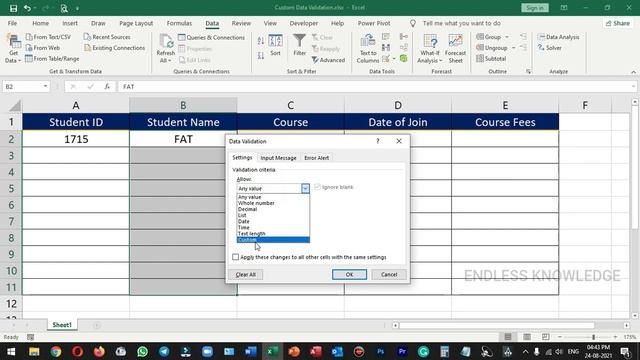
Task: Open File Explorer from taskbar
Action: [34, 351]
